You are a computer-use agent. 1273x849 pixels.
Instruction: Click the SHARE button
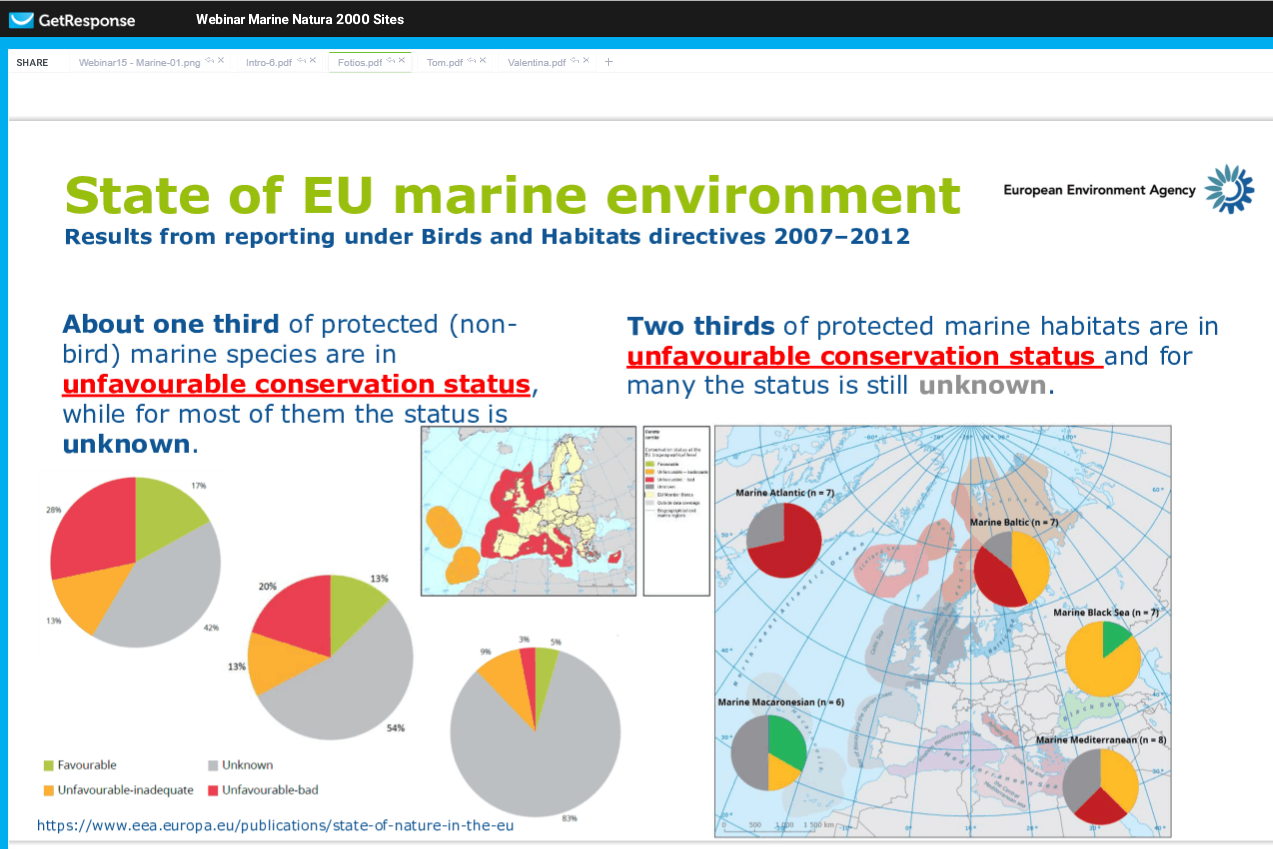(32, 61)
